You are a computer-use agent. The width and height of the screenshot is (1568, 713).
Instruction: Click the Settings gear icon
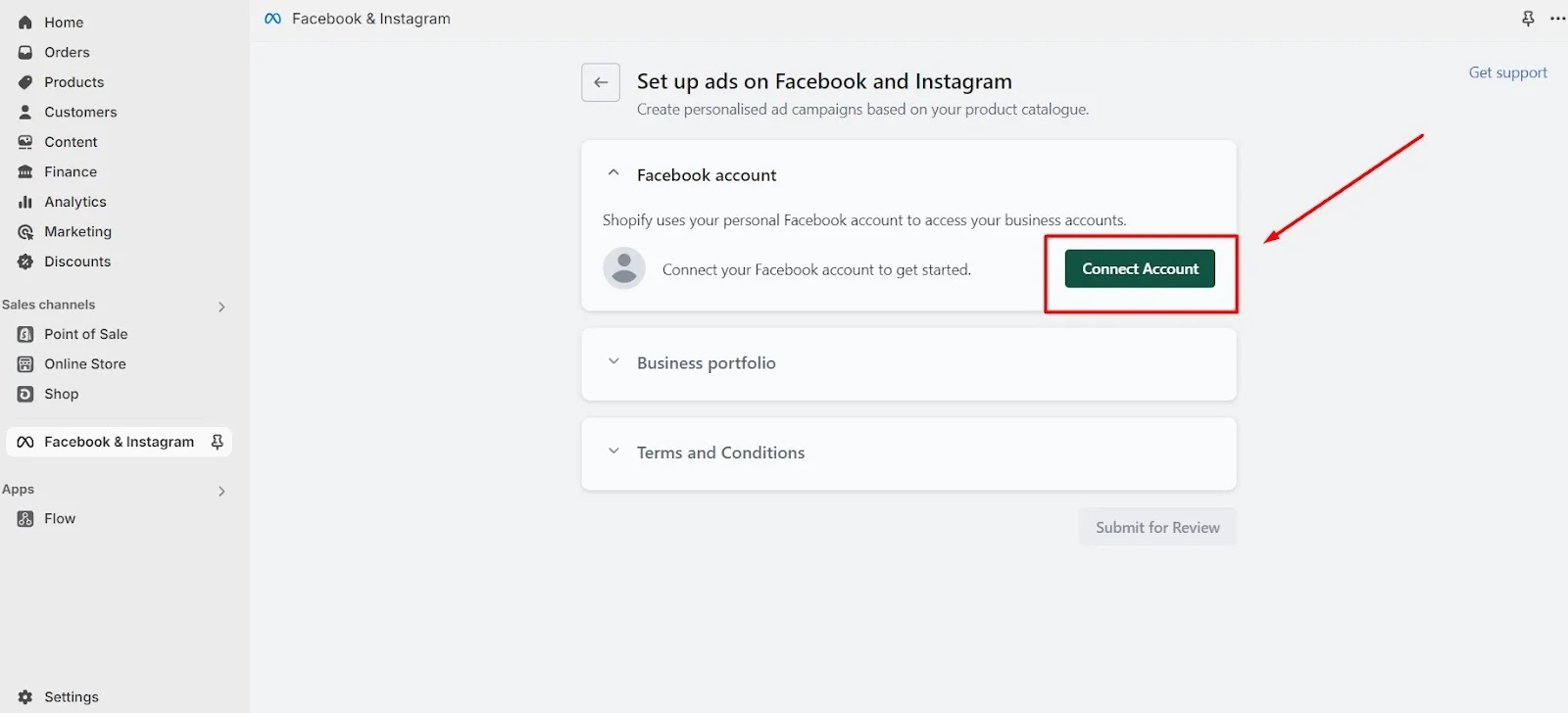(x=25, y=697)
